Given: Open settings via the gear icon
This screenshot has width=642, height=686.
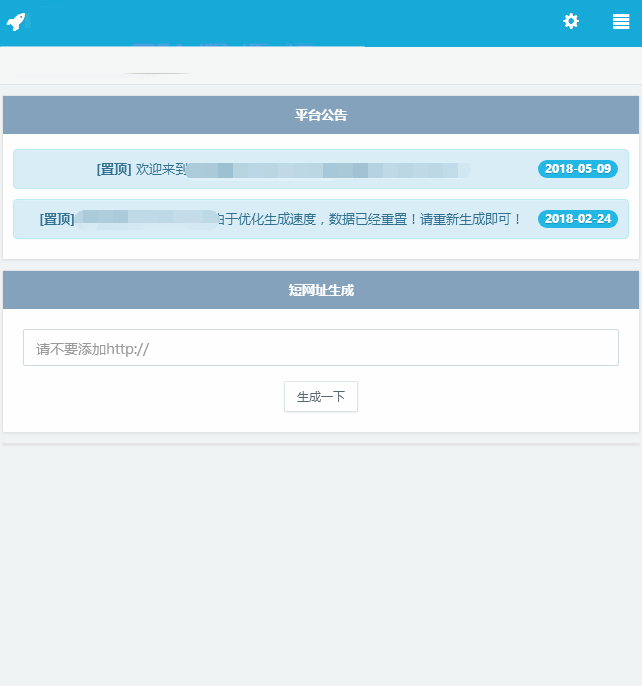Looking at the screenshot, I should click(571, 21).
